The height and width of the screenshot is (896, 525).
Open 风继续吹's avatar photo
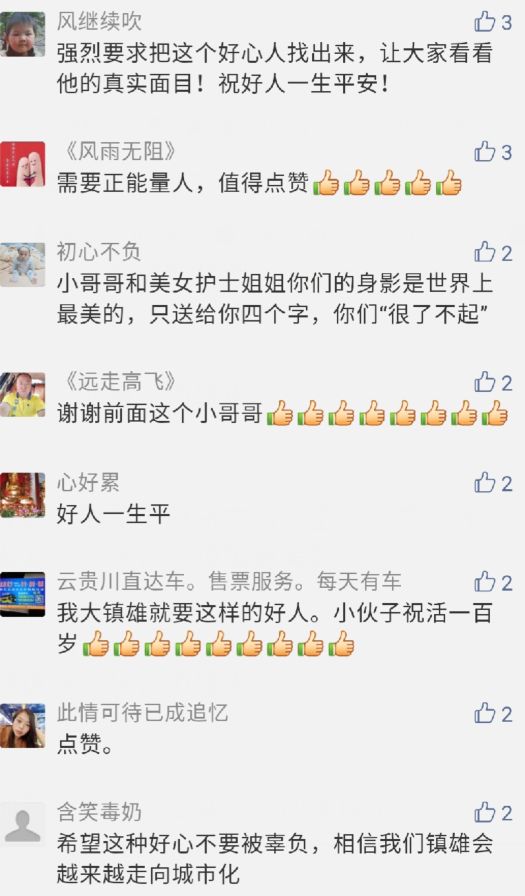tap(22, 34)
